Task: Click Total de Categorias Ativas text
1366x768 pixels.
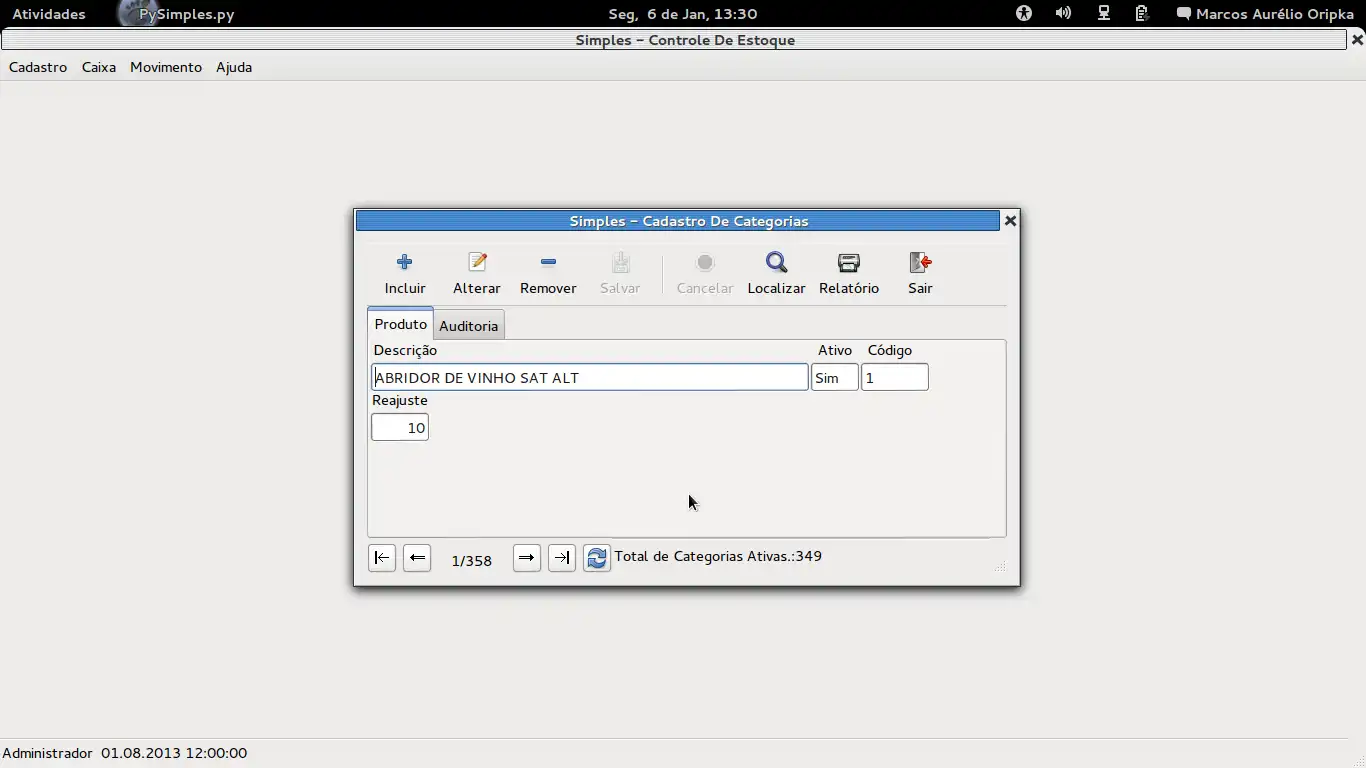Action: pyautogui.click(x=718, y=556)
